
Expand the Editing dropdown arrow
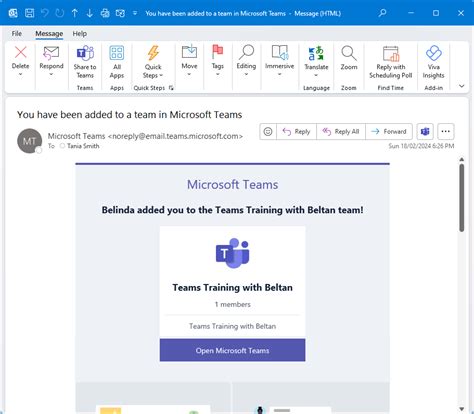[x=246, y=74]
